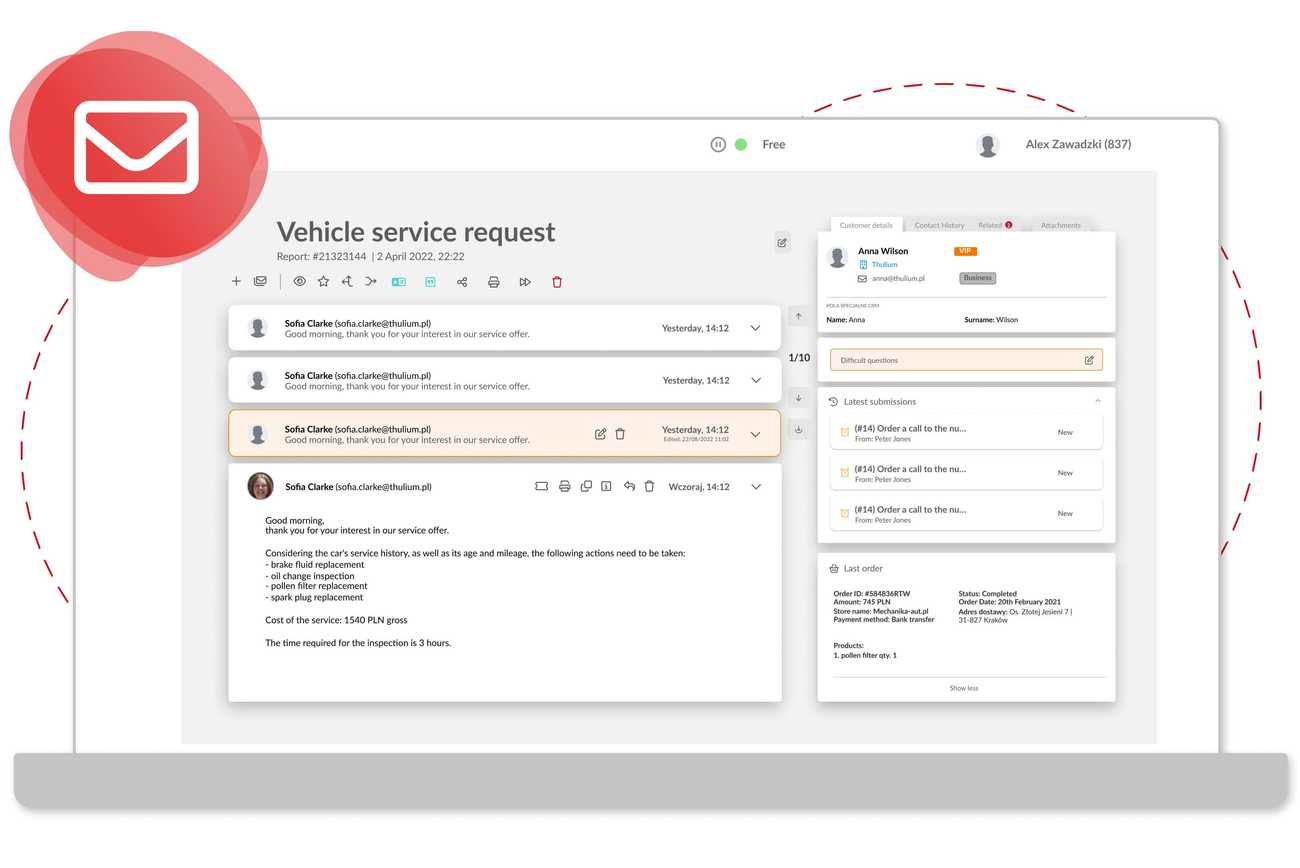Toggle the pause status button near Free

(717, 144)
